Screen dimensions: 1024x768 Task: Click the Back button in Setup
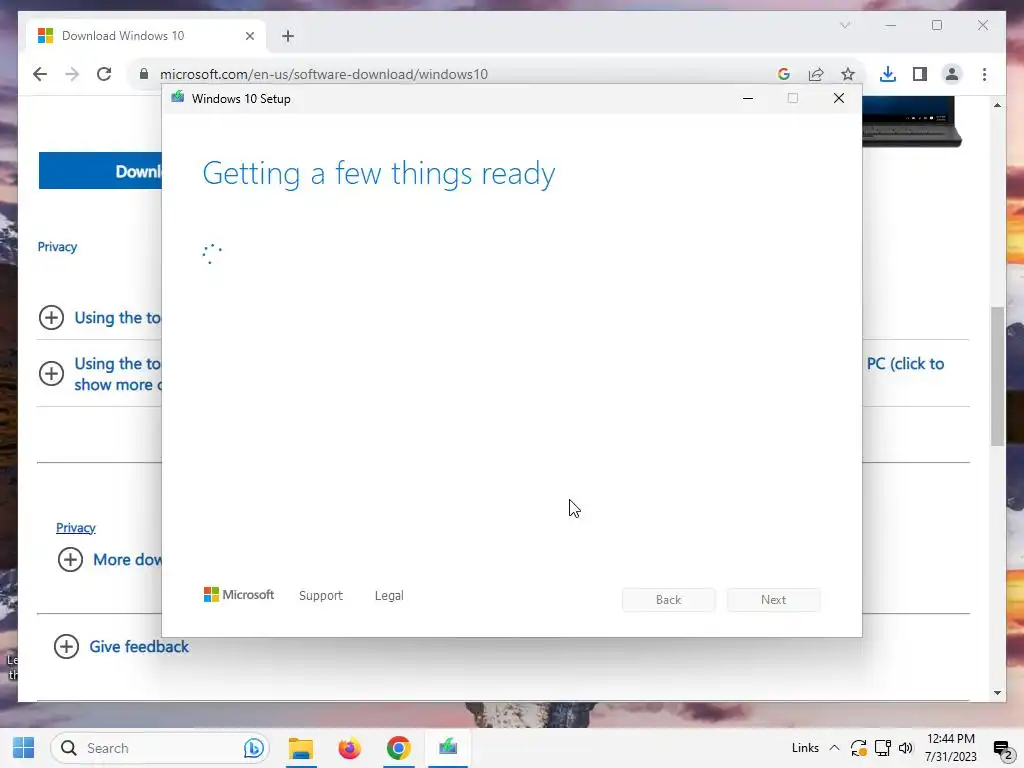(x=668, y=600)
